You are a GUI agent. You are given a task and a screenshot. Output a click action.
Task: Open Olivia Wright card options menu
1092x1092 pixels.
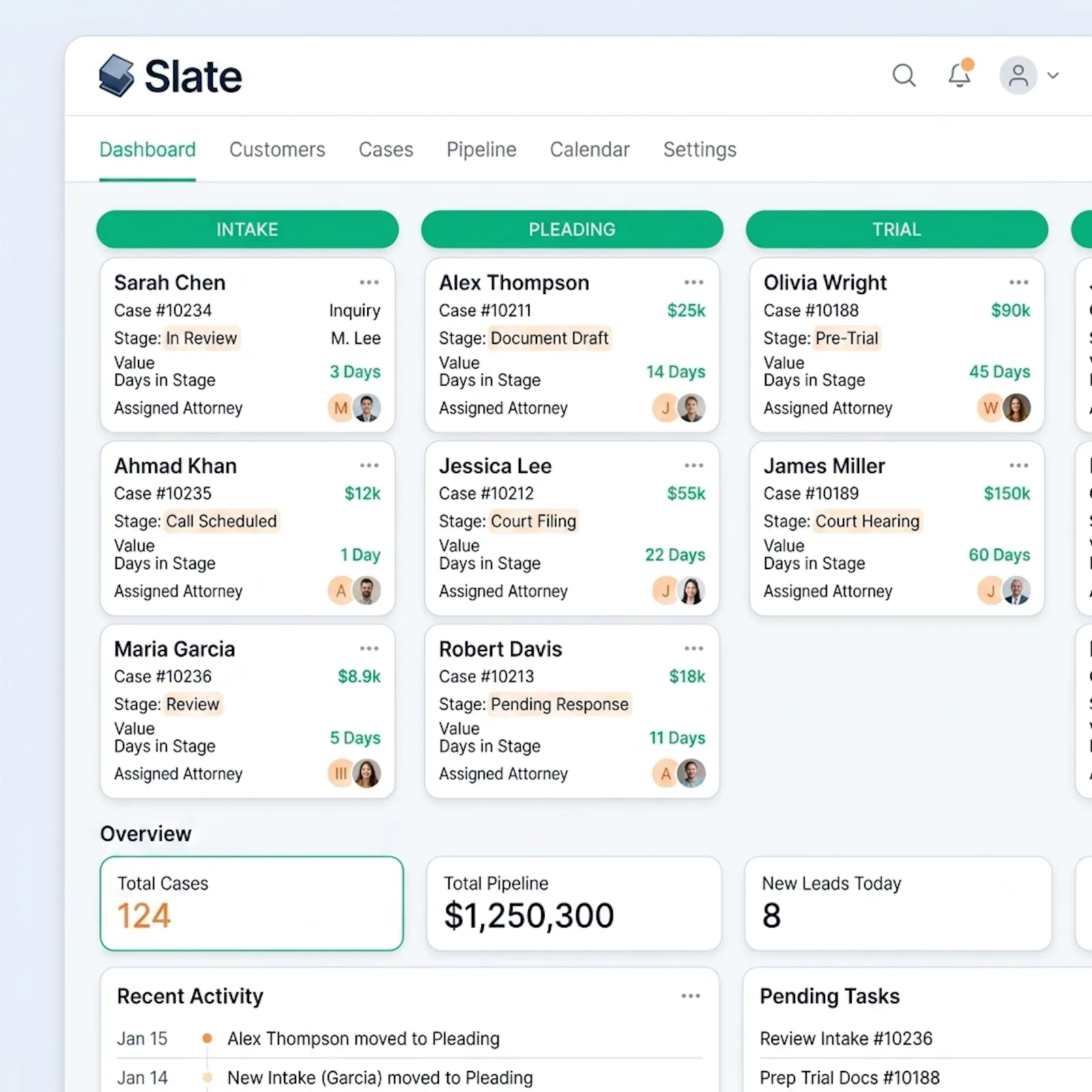click(1019, 283)
